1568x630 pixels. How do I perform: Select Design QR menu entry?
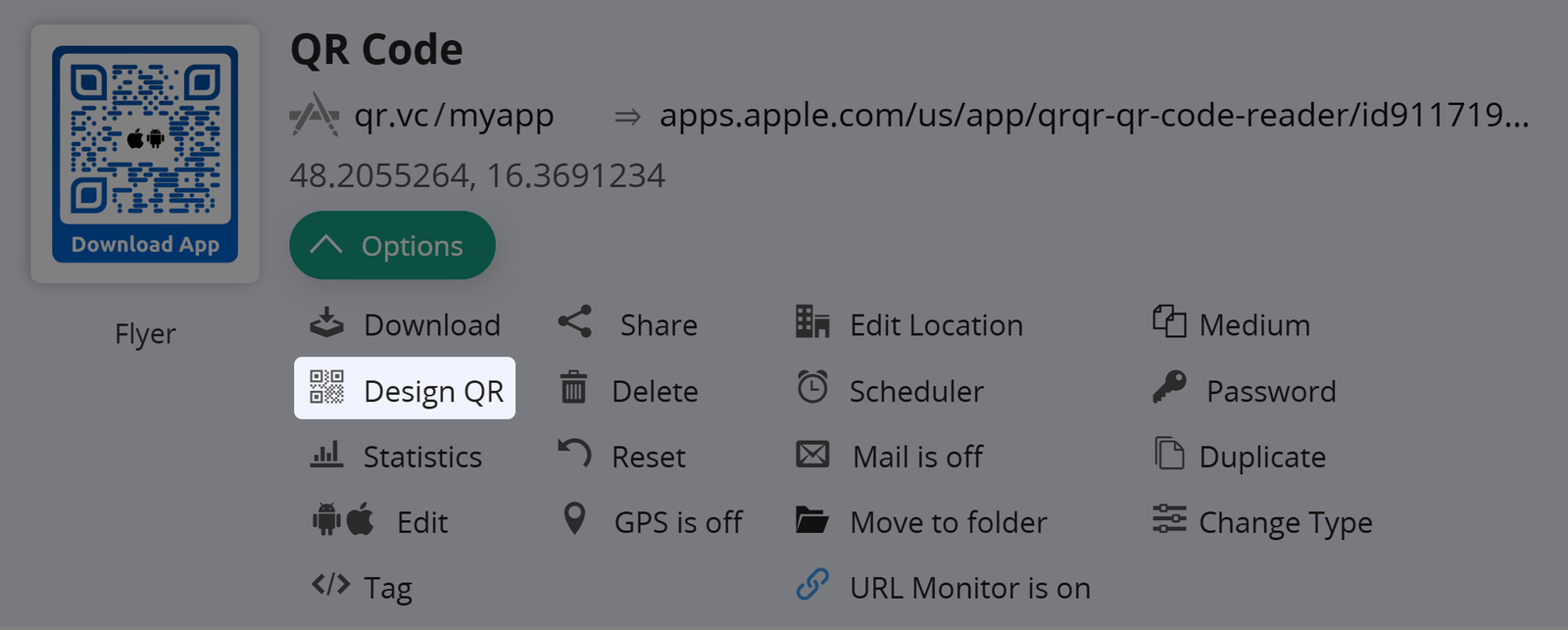point(405,389)
